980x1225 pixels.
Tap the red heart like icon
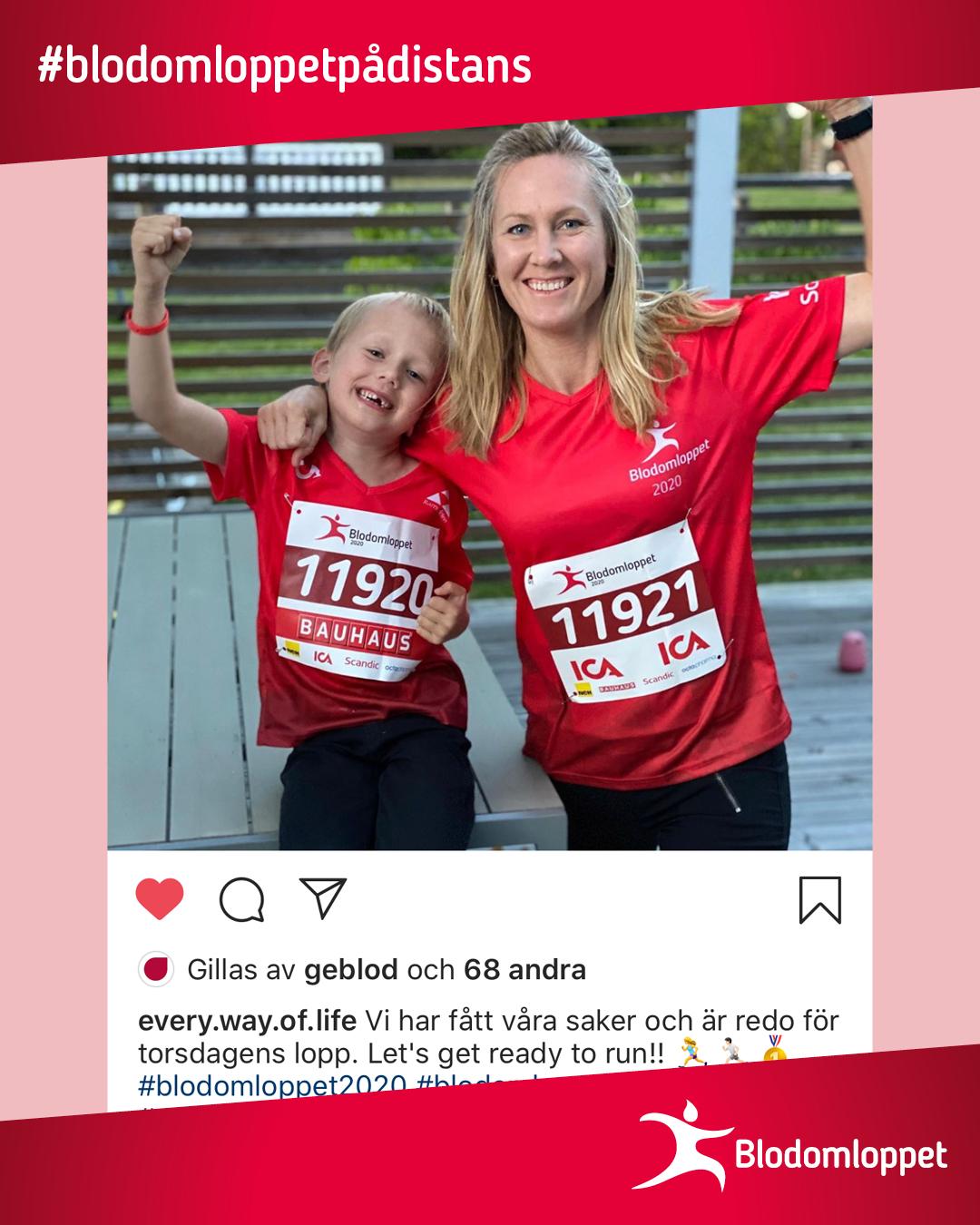(x=160, y=899)
